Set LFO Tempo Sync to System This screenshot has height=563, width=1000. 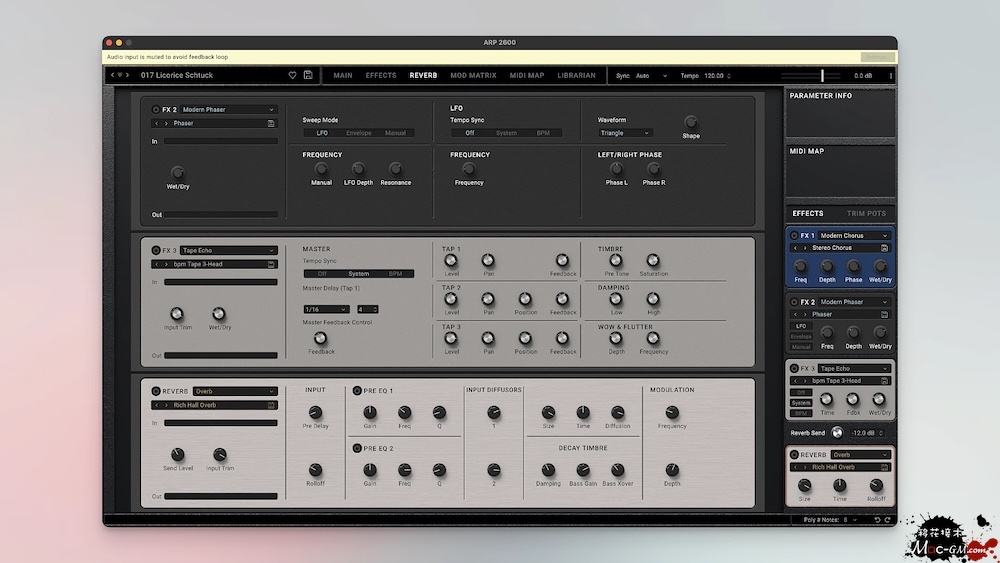click(506, 133)
